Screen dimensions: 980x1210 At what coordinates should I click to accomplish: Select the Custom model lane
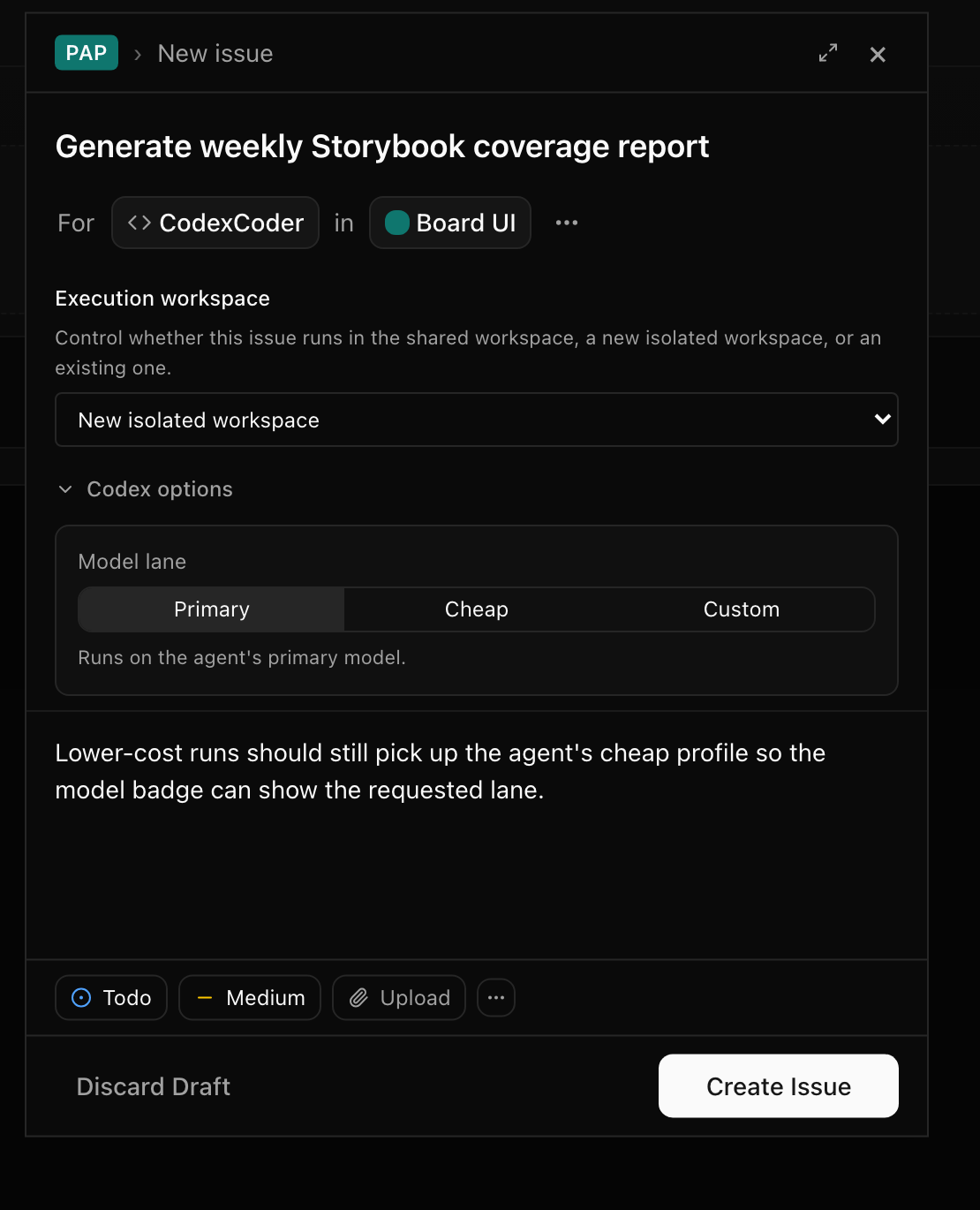click(742, 609)
